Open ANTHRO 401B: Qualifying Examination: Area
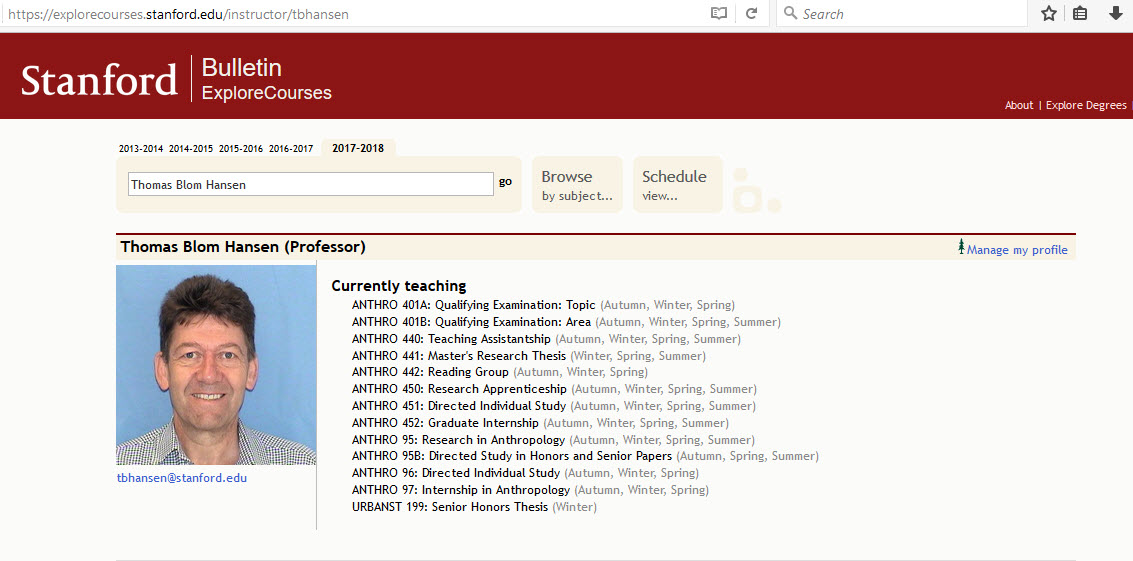 click(x=471, y=322)
